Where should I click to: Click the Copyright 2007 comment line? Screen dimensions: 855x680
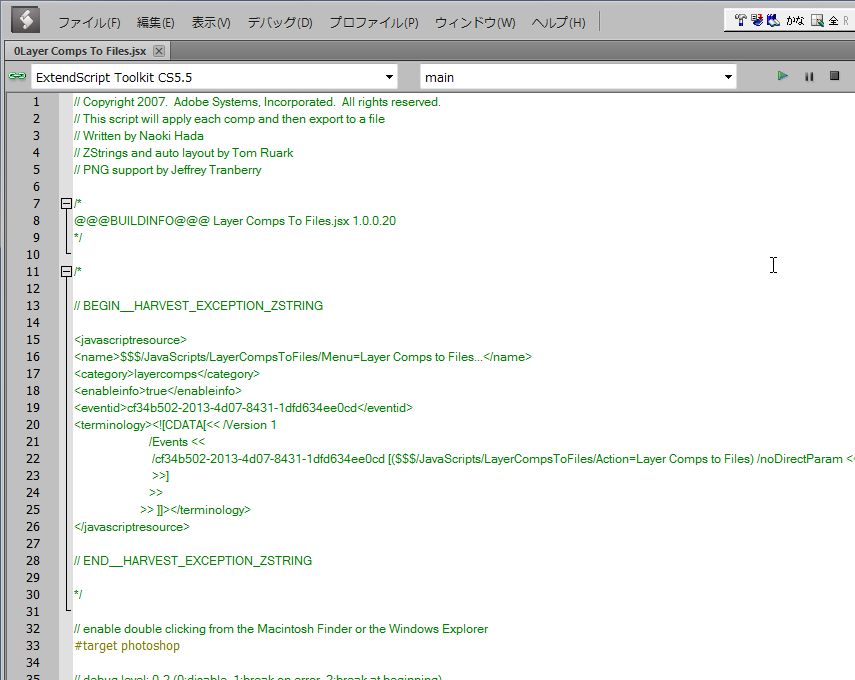(257, 102)
